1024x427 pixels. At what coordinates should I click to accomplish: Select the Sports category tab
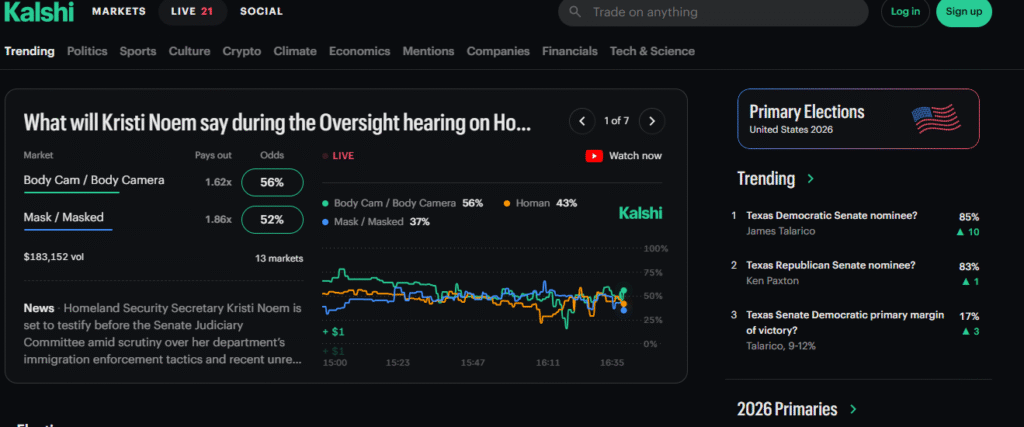point(138,51)
